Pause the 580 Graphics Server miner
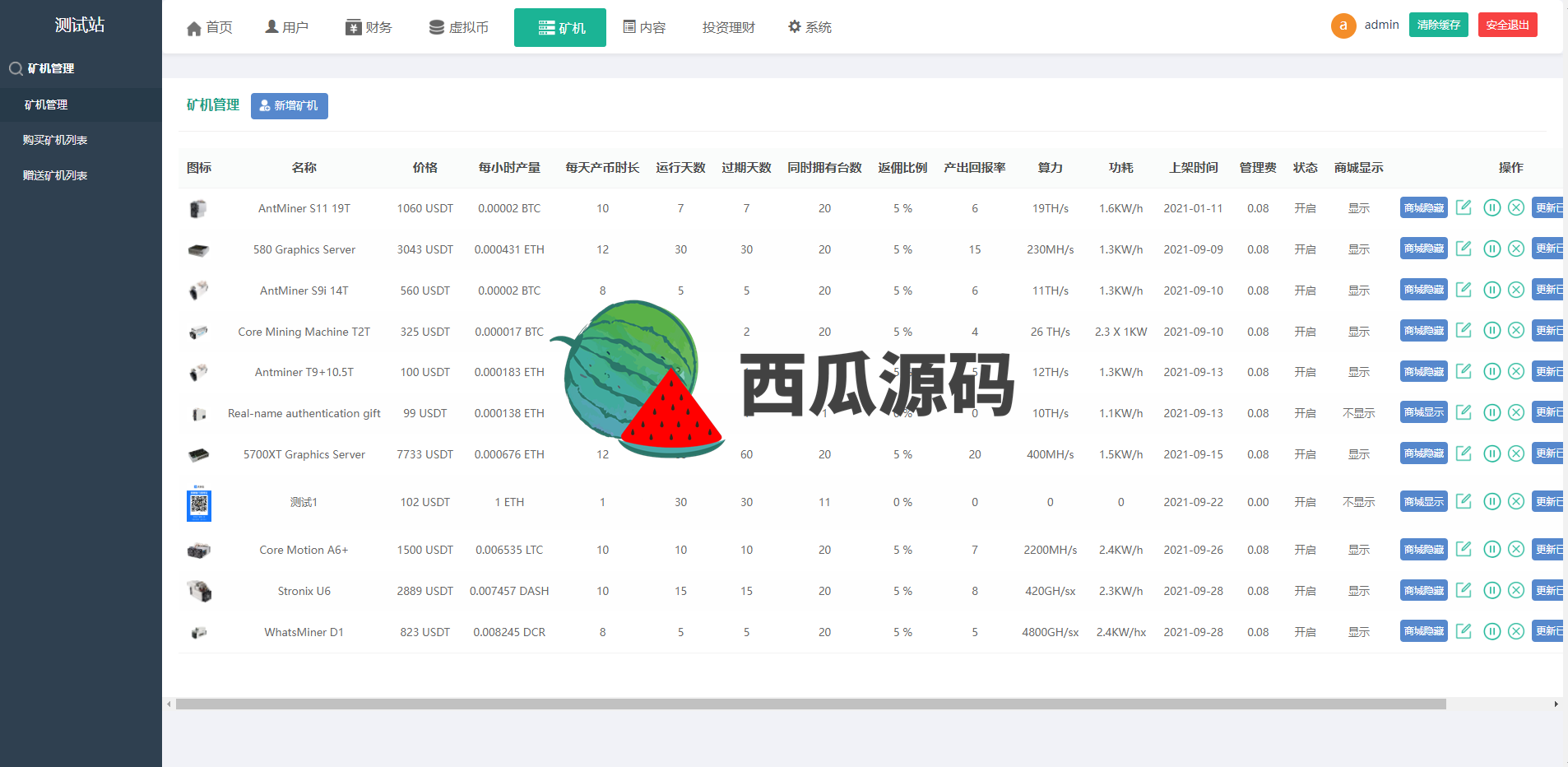 (1492, 249)
